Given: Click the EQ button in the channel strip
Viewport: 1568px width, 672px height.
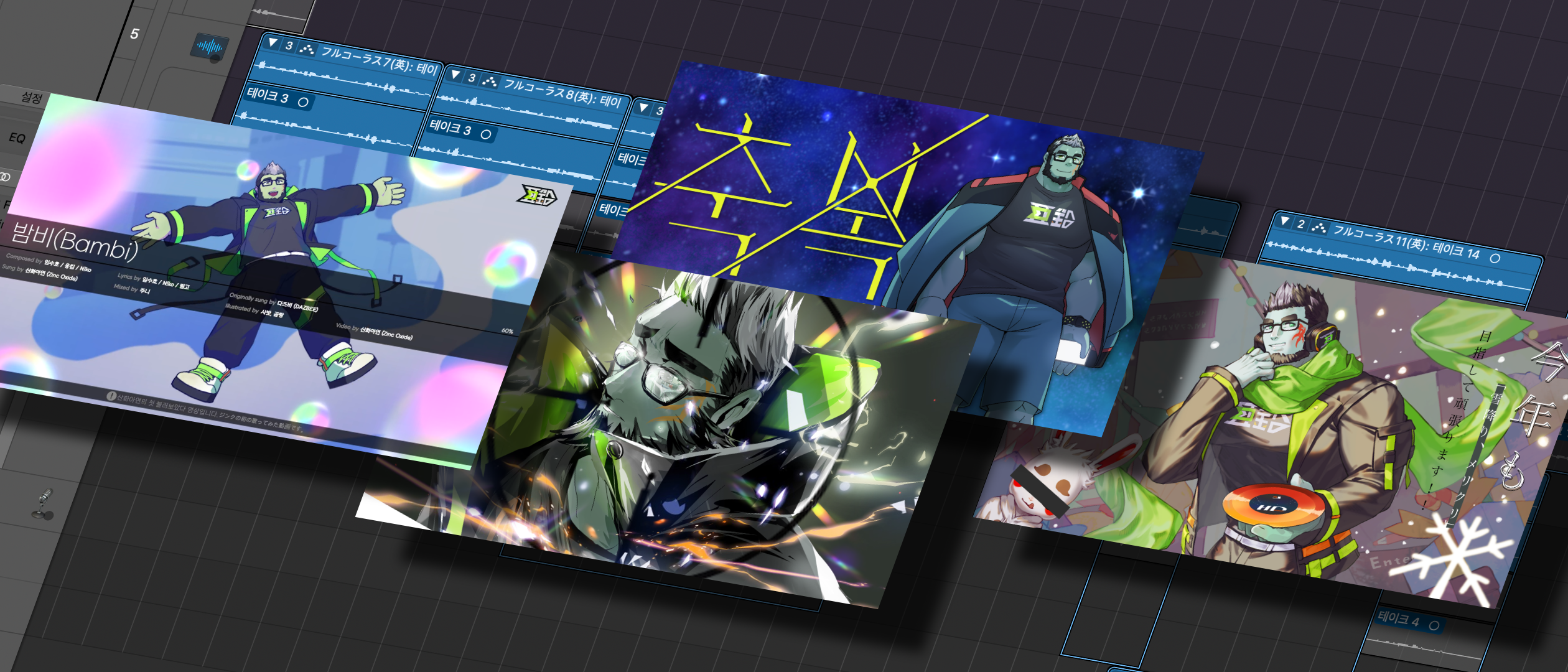Looking at the screenshot, I should click(x=17, y=138).
